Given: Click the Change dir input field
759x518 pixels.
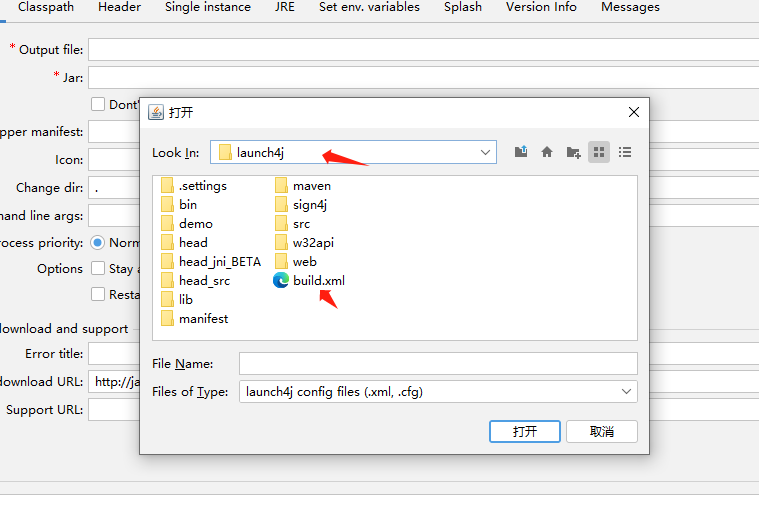Looking at the screenshot, I should point(114,187).
